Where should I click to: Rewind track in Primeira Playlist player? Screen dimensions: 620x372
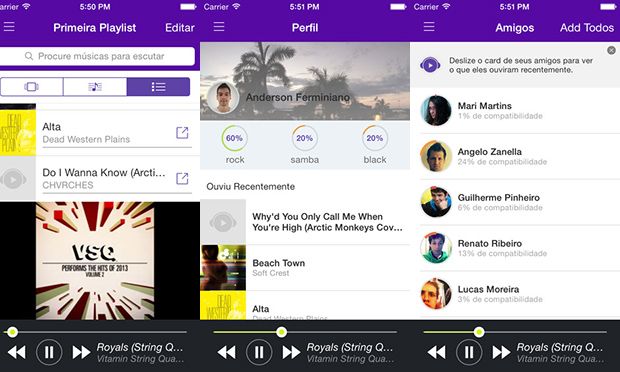pos(17,352)
